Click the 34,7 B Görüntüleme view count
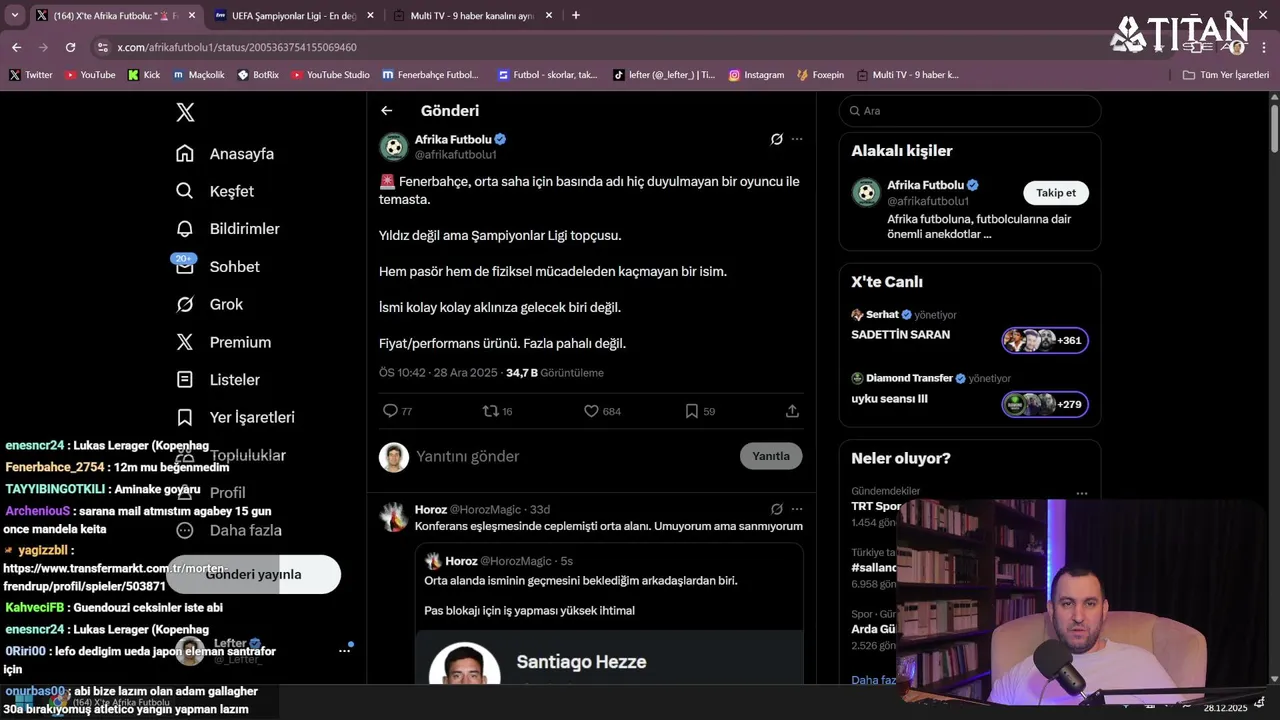1280x720 pixels. coord(555,373)
